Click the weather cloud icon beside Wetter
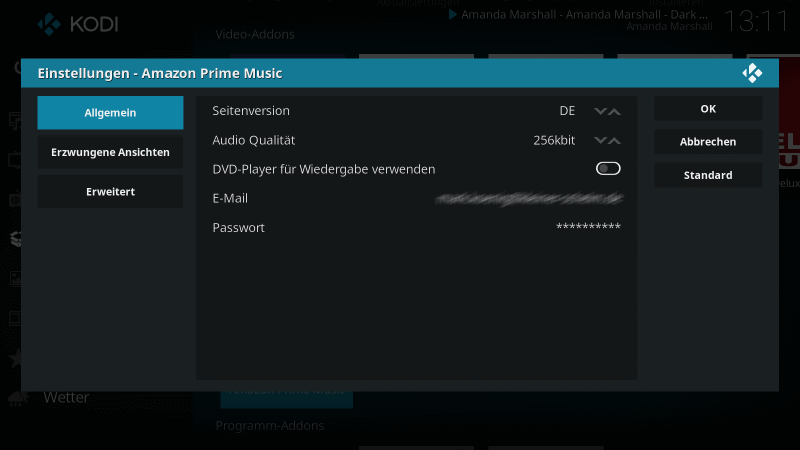This screenshot has width=800, height=450. 18,398
